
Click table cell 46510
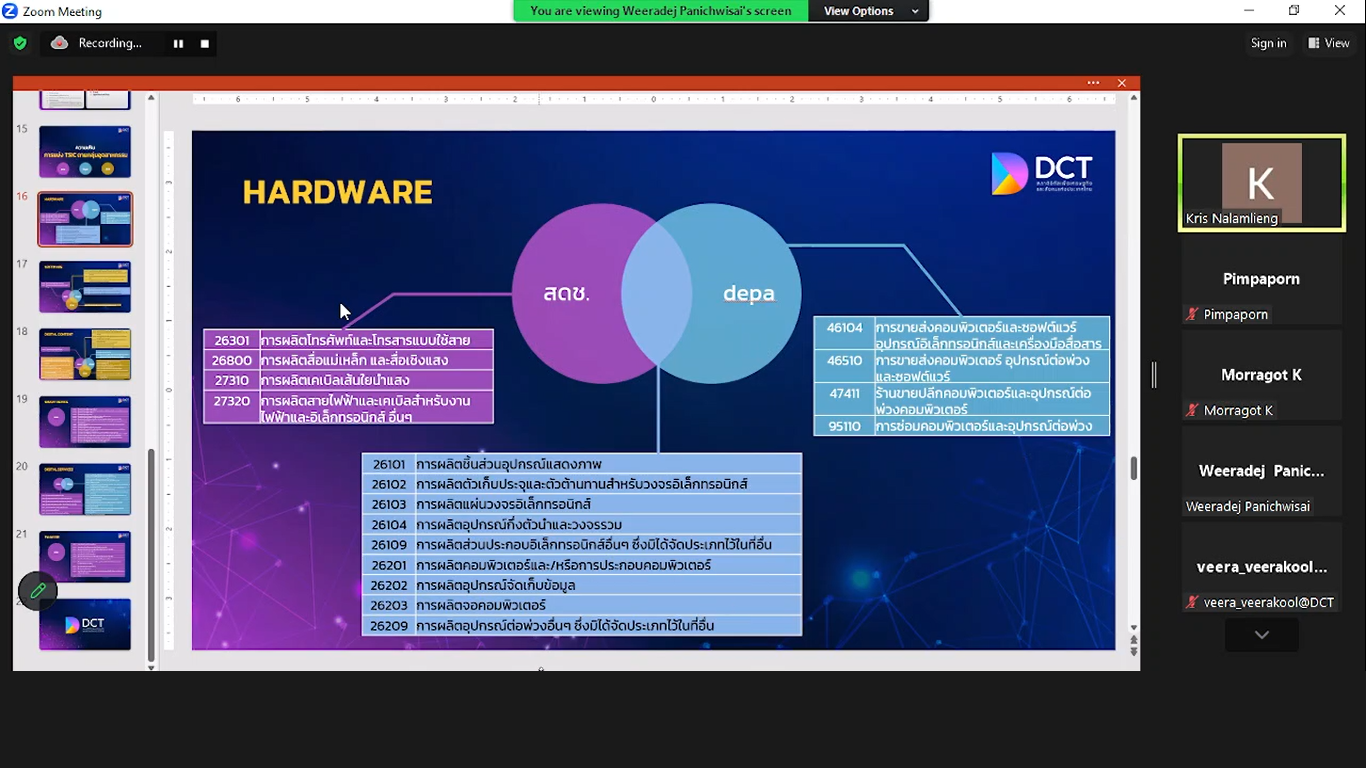point(844,367)
